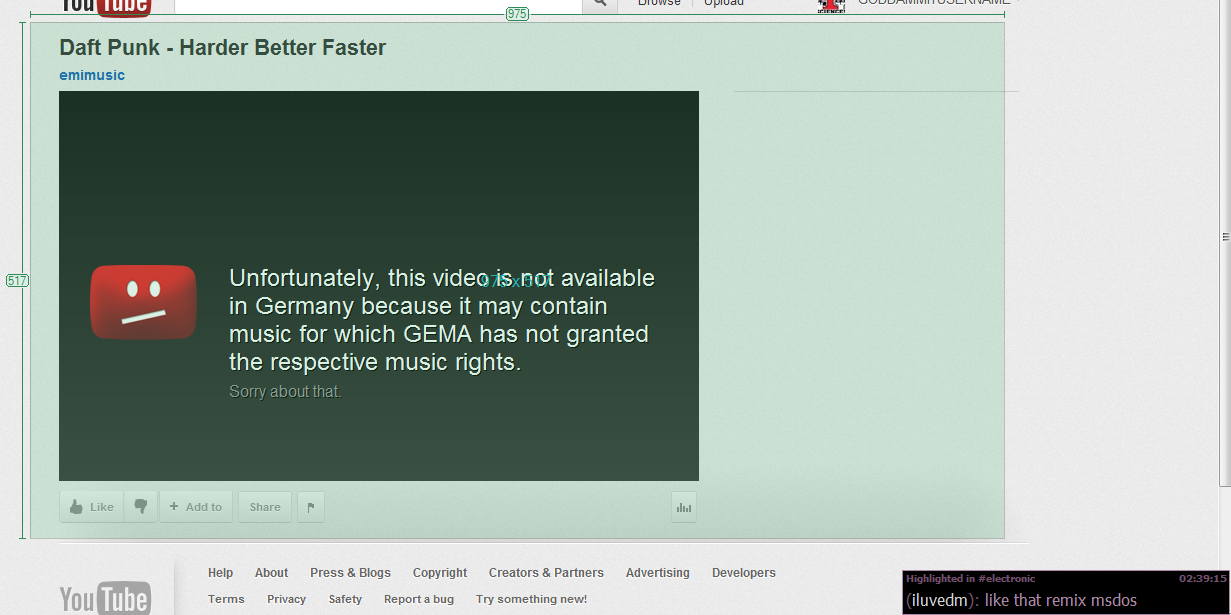This screenshot has height=615, width=1231.
Task: Click the red sad-face error icon in the player
Action: (x=144, y=302)
